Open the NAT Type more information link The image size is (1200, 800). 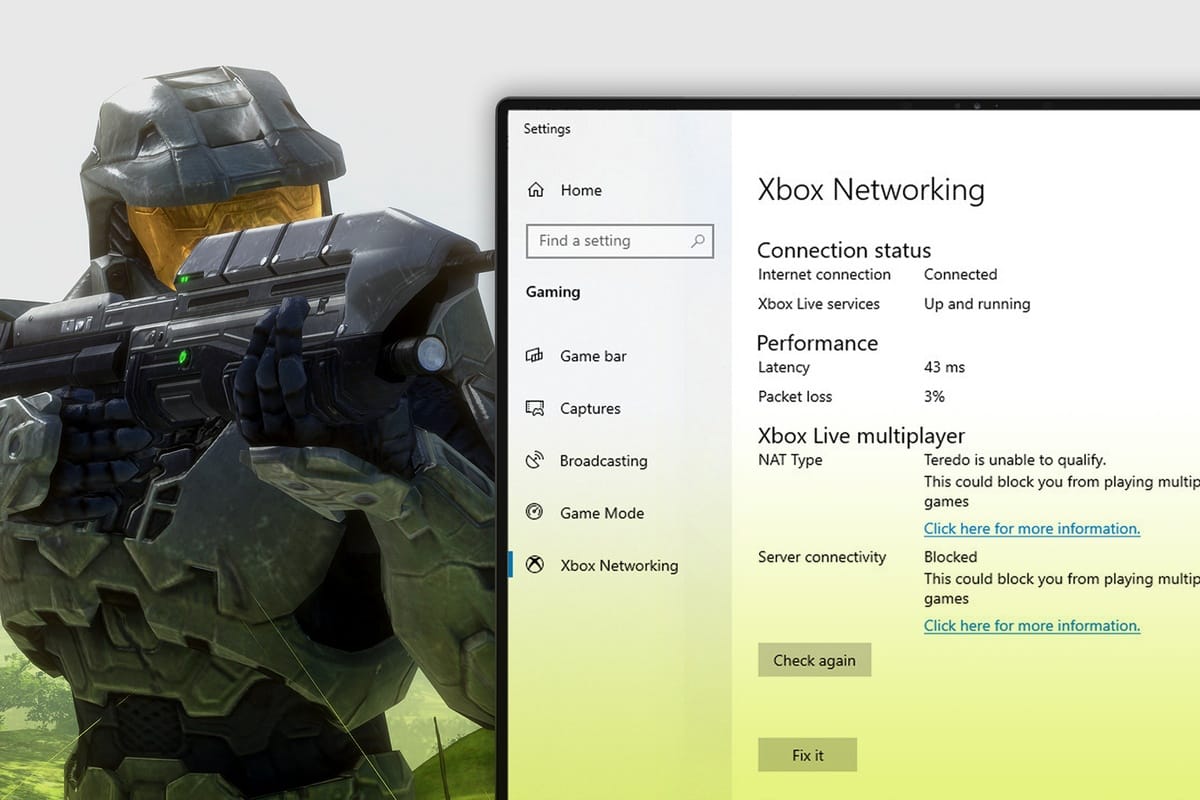(1031, 528)
